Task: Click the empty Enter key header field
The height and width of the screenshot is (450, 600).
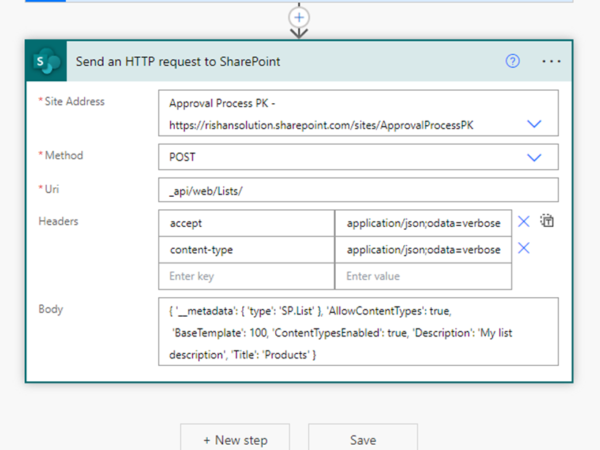Action: click(246, 275)
